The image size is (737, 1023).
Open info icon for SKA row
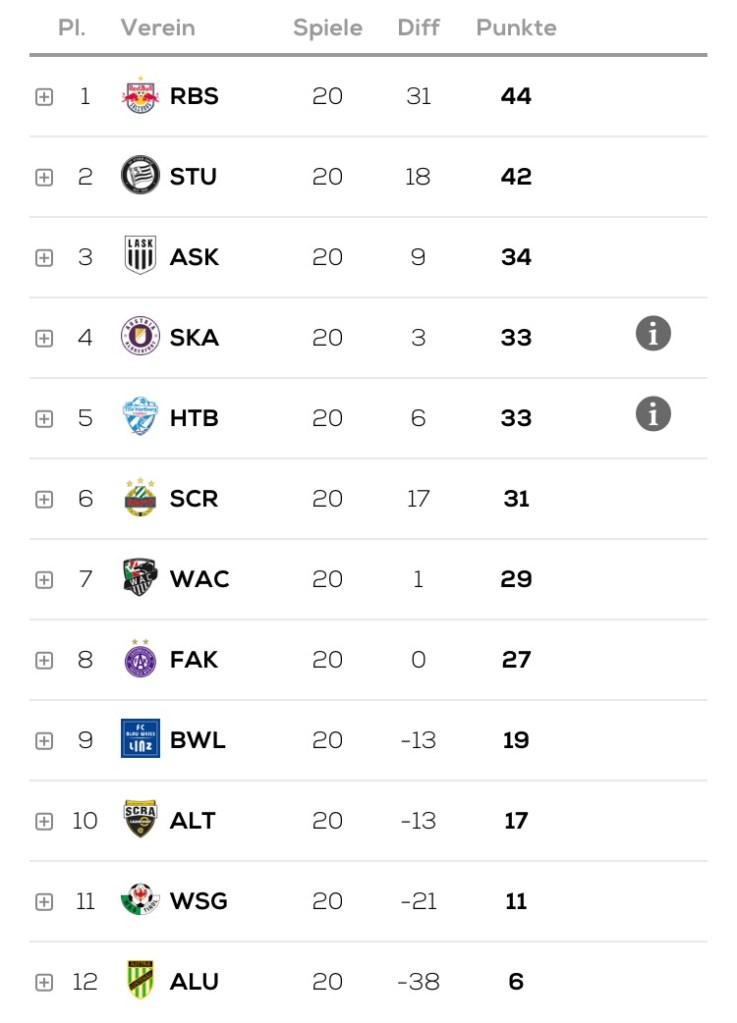(x=653, y=334)
